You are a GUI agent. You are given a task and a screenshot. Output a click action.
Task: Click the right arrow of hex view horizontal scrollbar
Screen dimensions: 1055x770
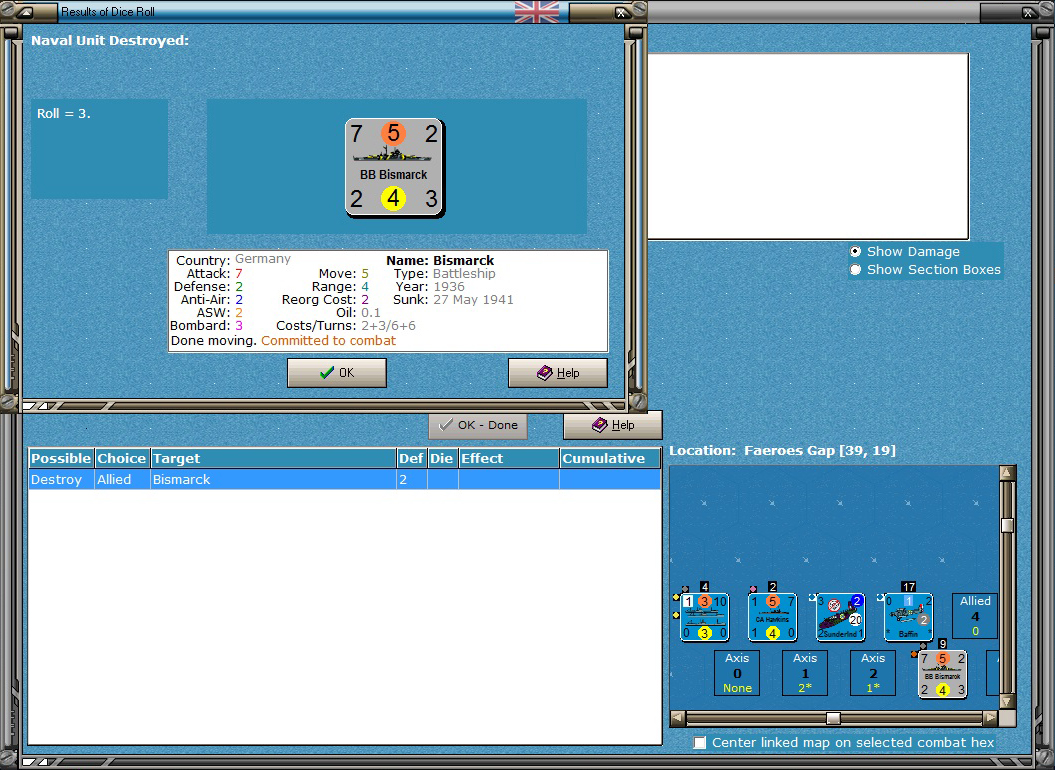pos(990,718)
